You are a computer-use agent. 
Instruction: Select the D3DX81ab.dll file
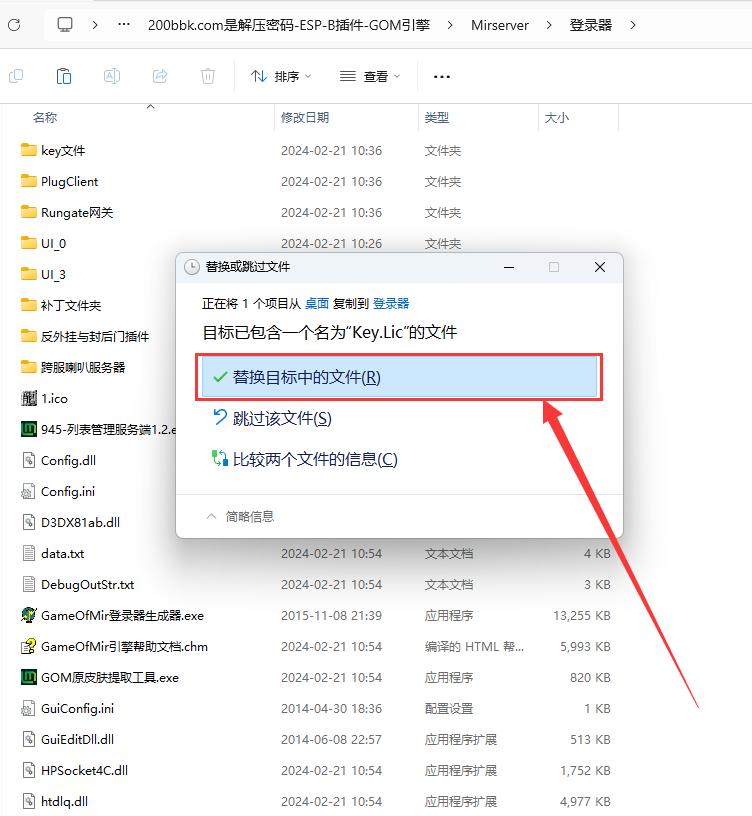click(70, 522)
